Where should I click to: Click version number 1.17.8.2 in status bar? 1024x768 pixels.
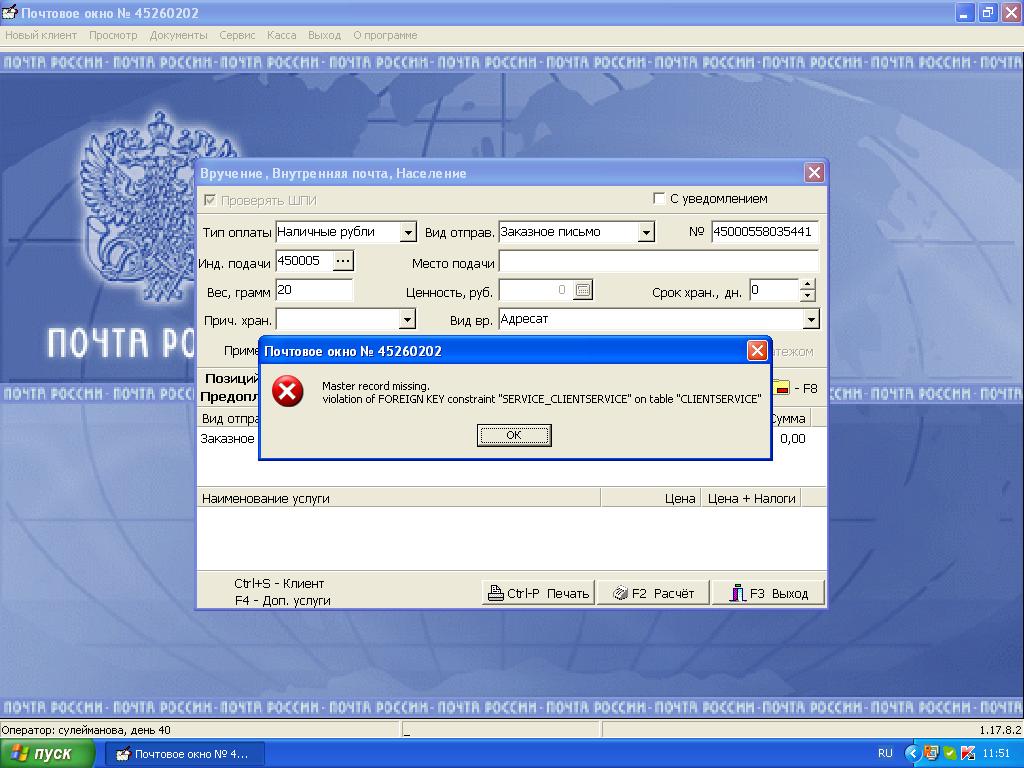point(1000,730)
